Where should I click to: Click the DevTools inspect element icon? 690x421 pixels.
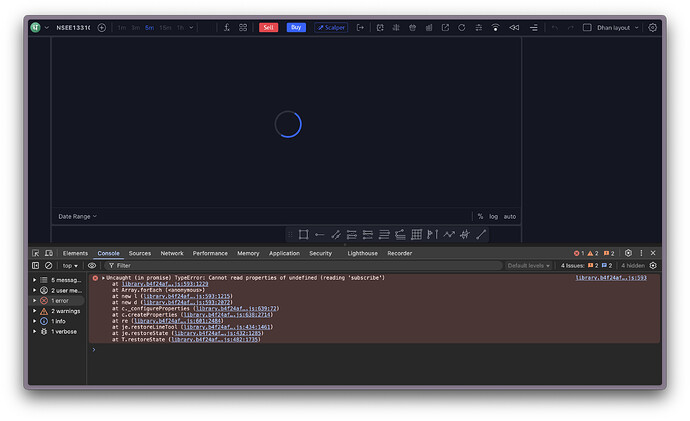click(36, 253)
